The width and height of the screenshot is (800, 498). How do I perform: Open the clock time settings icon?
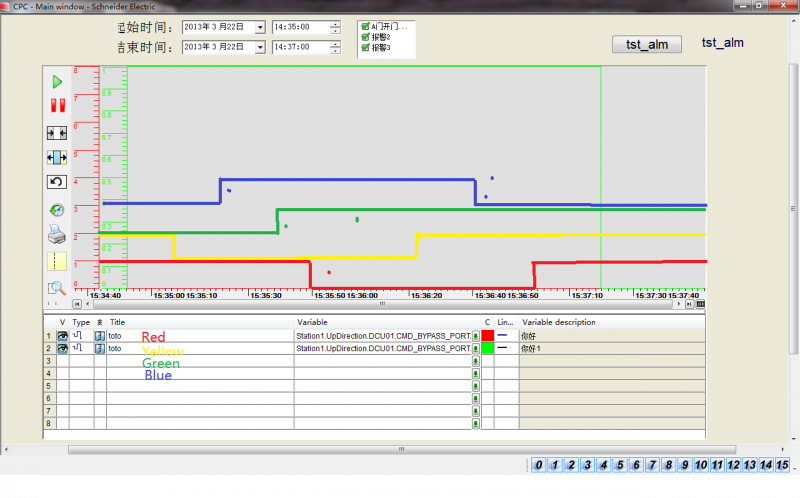(x=57, y=210)
